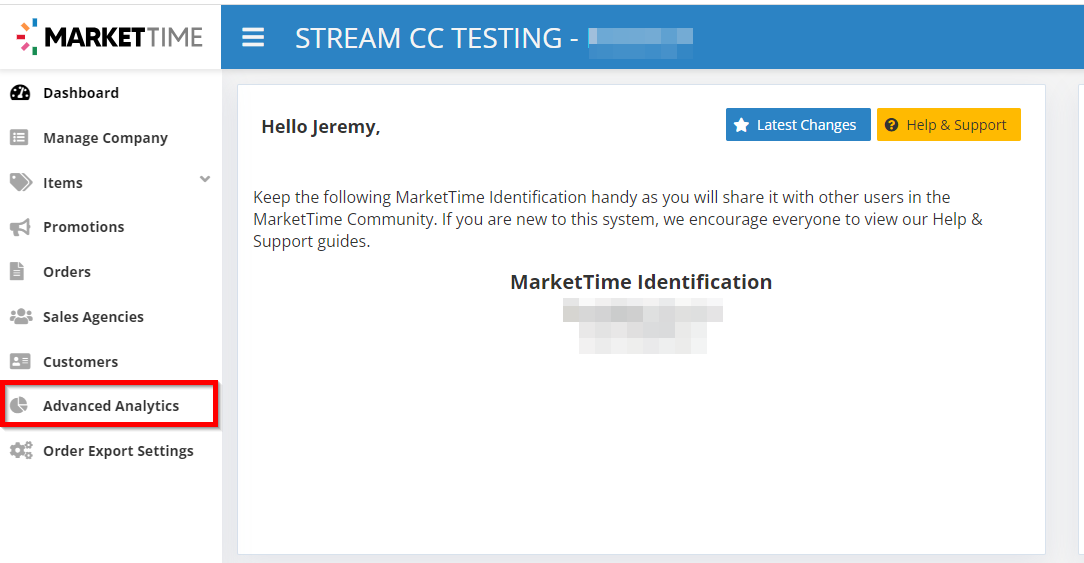Click the Customers ID card icon
Viewport: 1084px width, 563px height.
(x=20, y=362)
